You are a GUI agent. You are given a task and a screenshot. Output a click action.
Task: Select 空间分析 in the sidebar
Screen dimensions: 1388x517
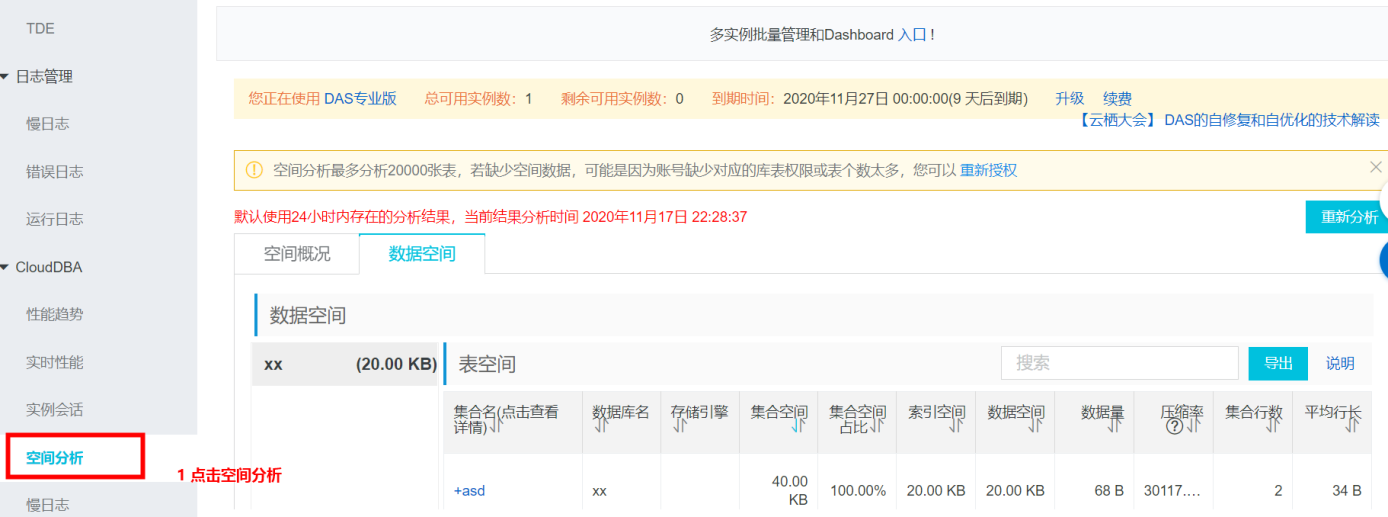pyautogui.click(x=54, y=458)
